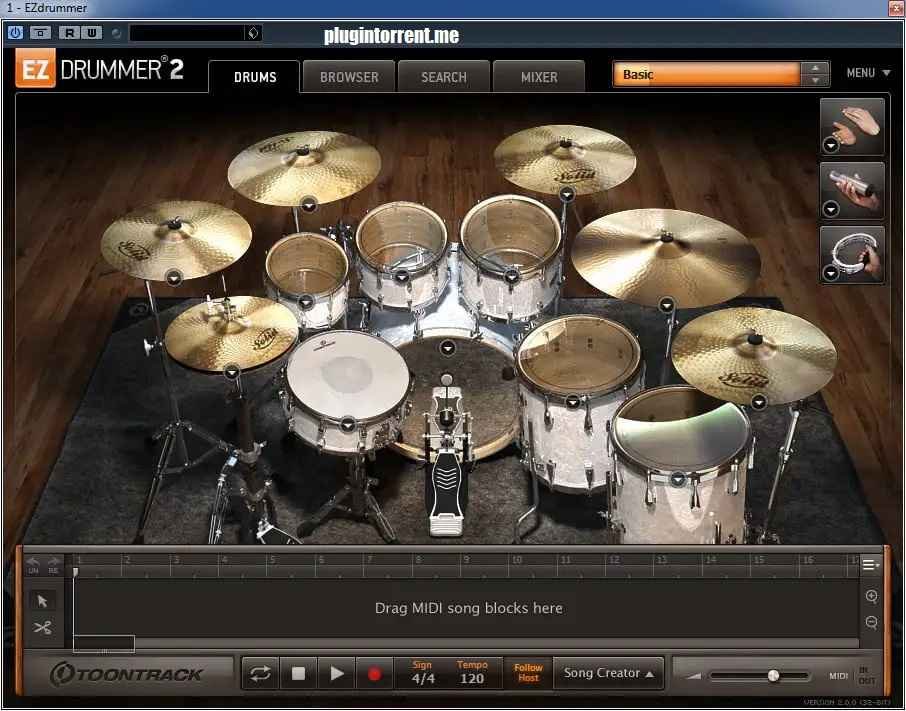Screen dimensions: 906x711
Task: Click the red Record button
Action: [x=374, y=673]
